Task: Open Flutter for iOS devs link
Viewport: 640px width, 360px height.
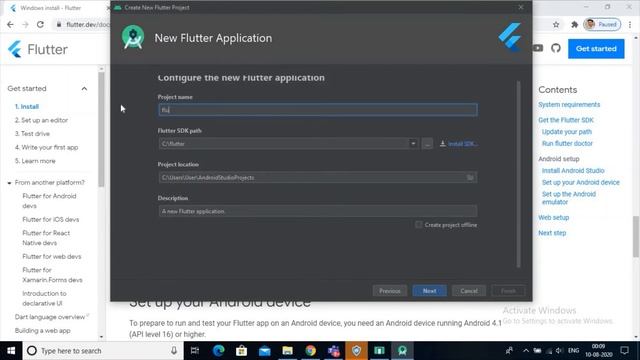Action: tap(51, 219)
